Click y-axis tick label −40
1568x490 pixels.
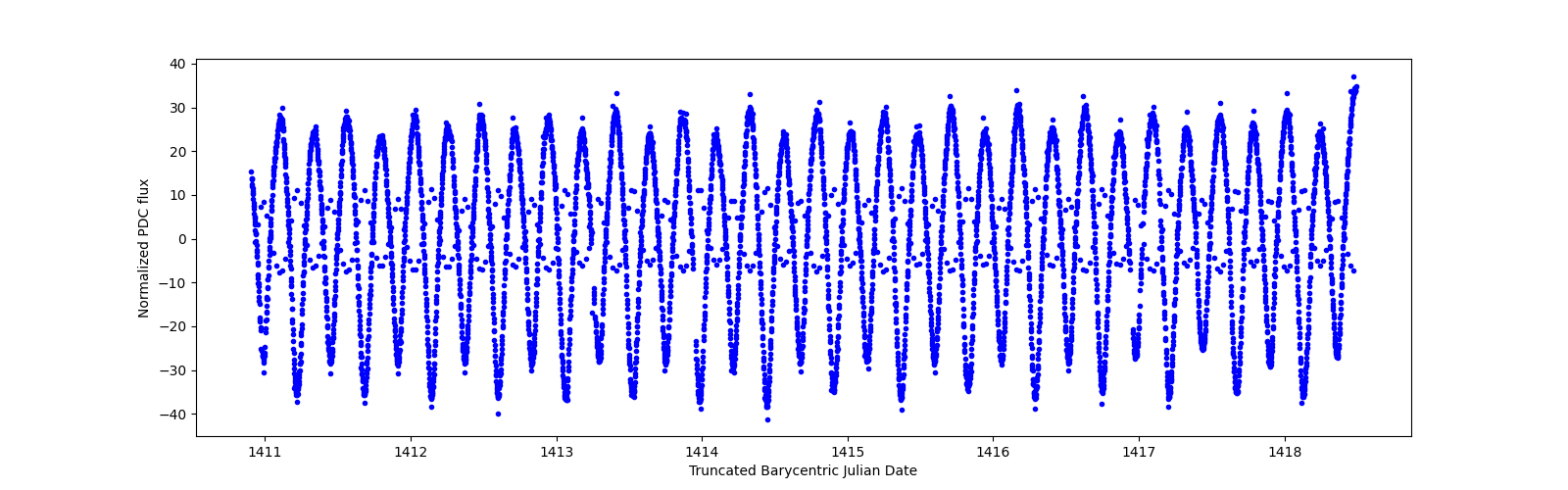click(172, 415)
